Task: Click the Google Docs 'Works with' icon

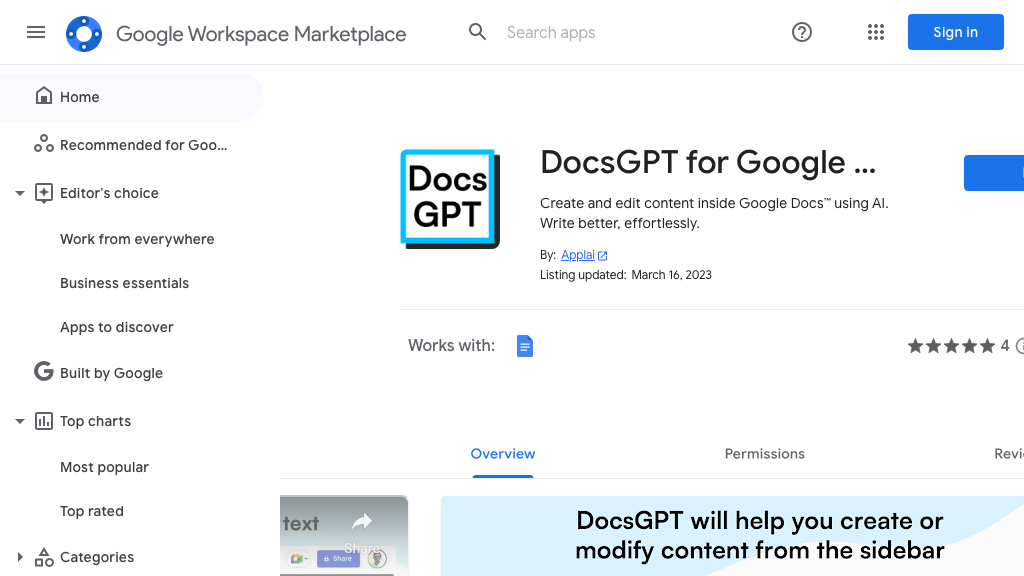Action: point(525,345)
